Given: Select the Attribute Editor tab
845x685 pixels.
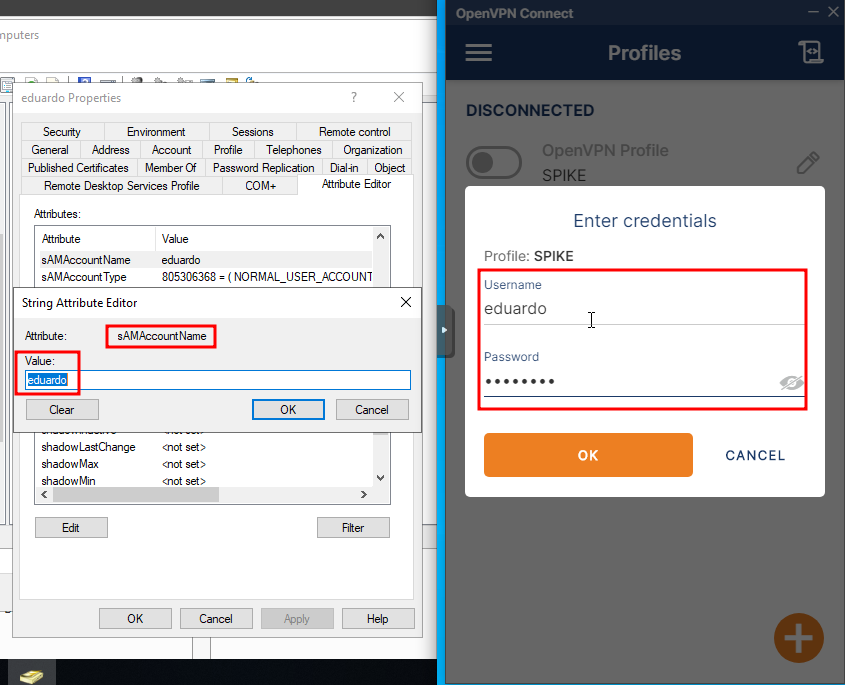Looking at the screenshot, I should (356, 184).
